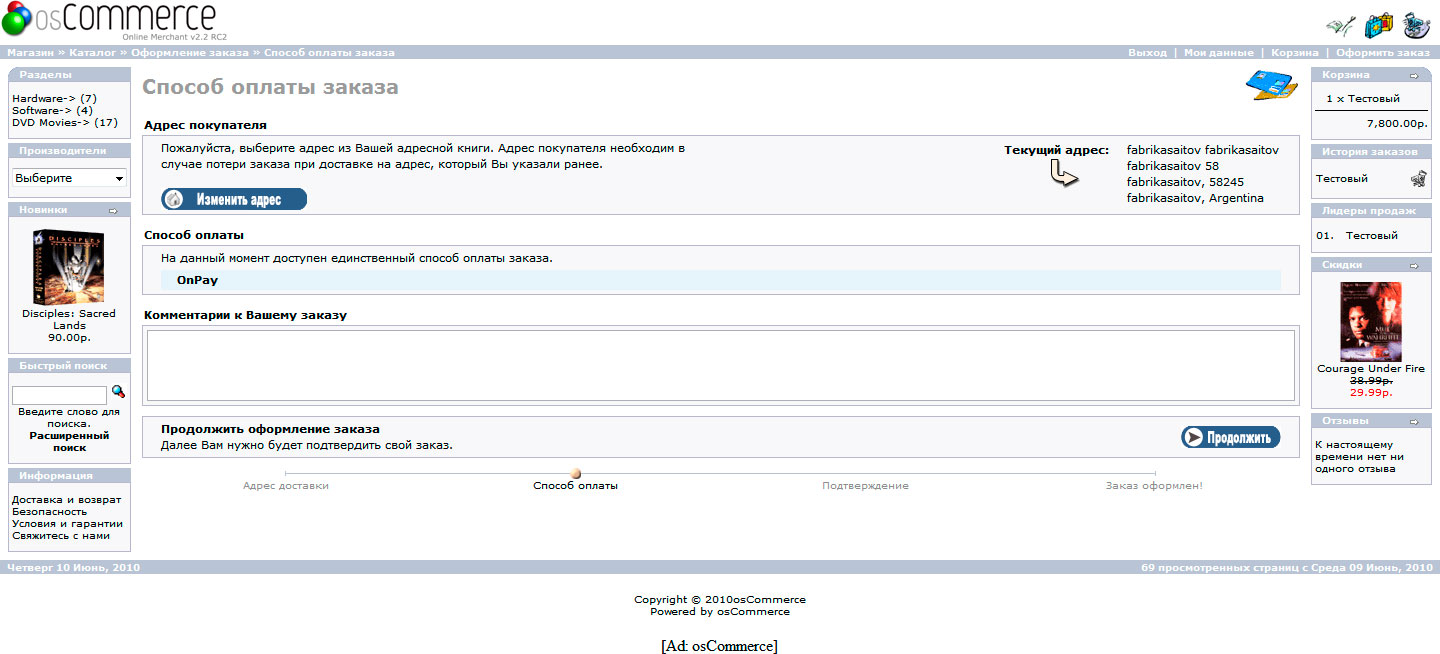Image resolution: width=1440 pixels, height=654 pixels.
Task: Click the Courage Under Fire cover thumbnail
Action: tap(1370, 322)
